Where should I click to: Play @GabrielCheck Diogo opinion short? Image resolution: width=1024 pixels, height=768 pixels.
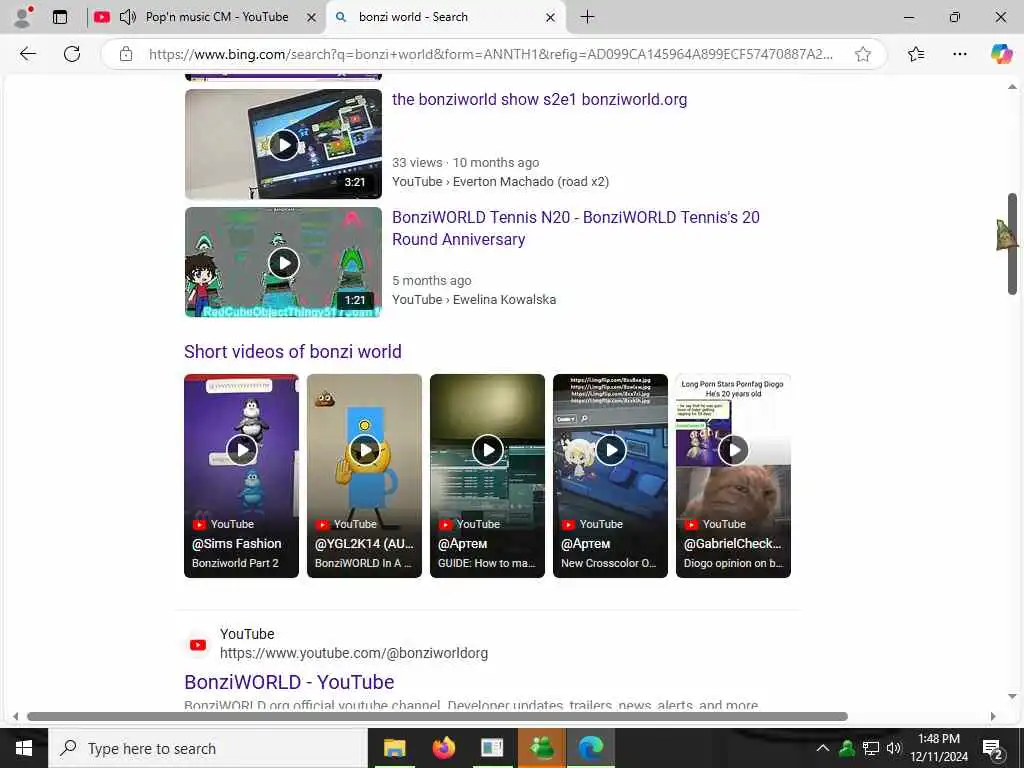[733, 475]
